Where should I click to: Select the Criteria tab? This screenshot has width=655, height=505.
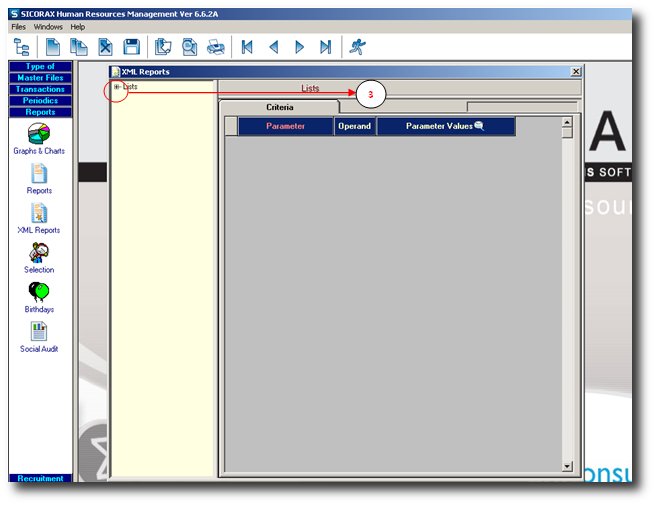click(x=280, y=107)
